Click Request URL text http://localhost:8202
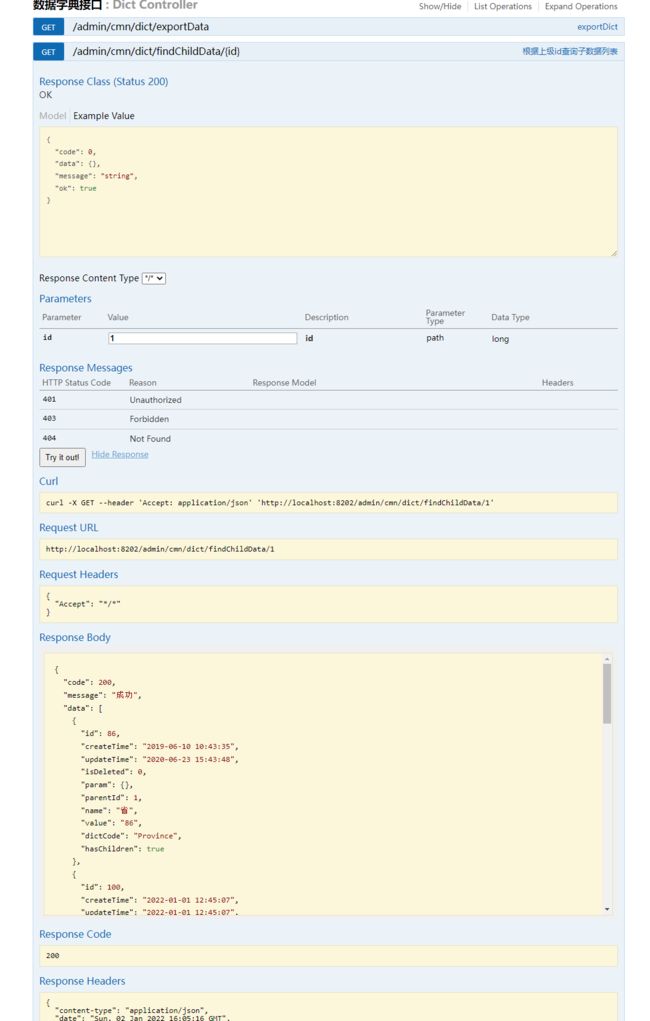650x1021 pixels. (x=160, y=549)
